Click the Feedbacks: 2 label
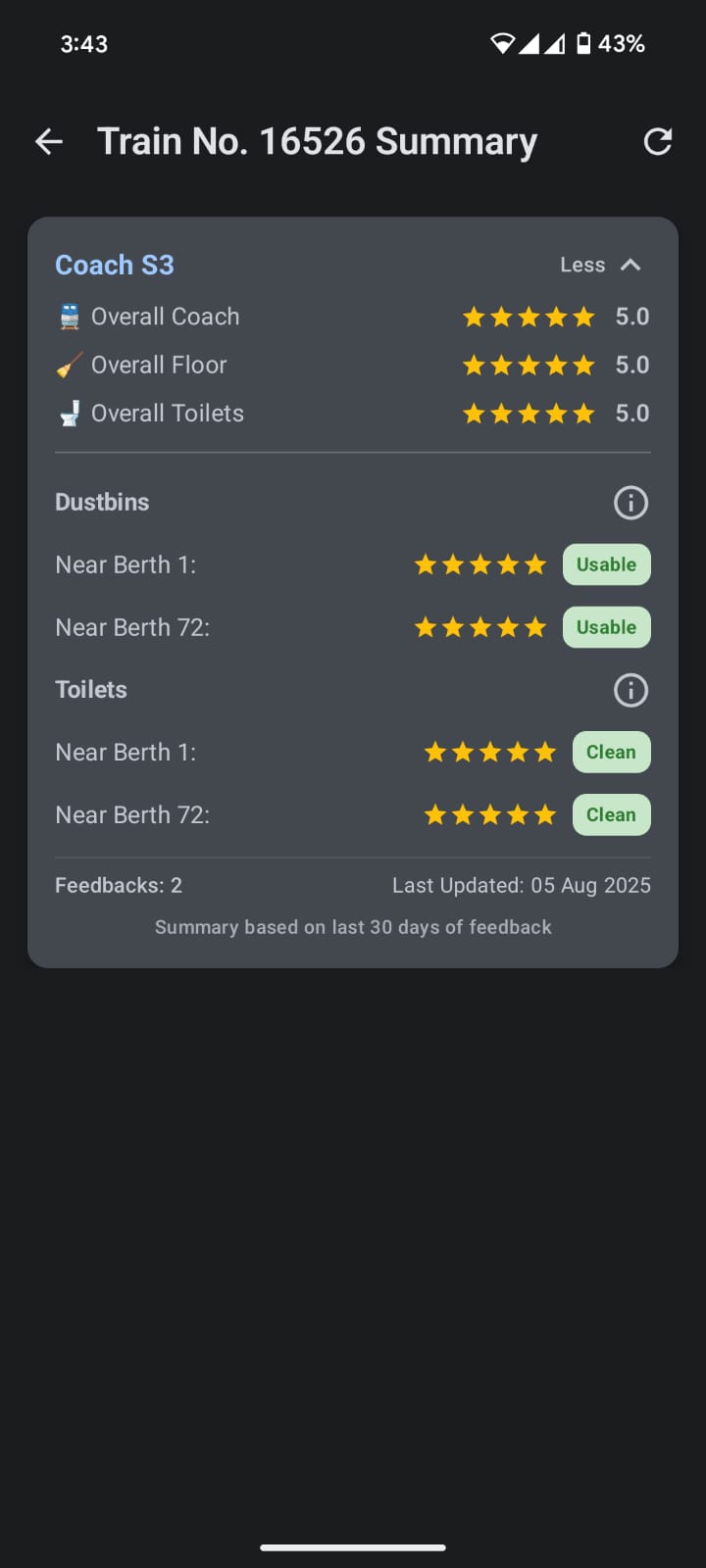The image size is (706, 1568). (118, 885)
